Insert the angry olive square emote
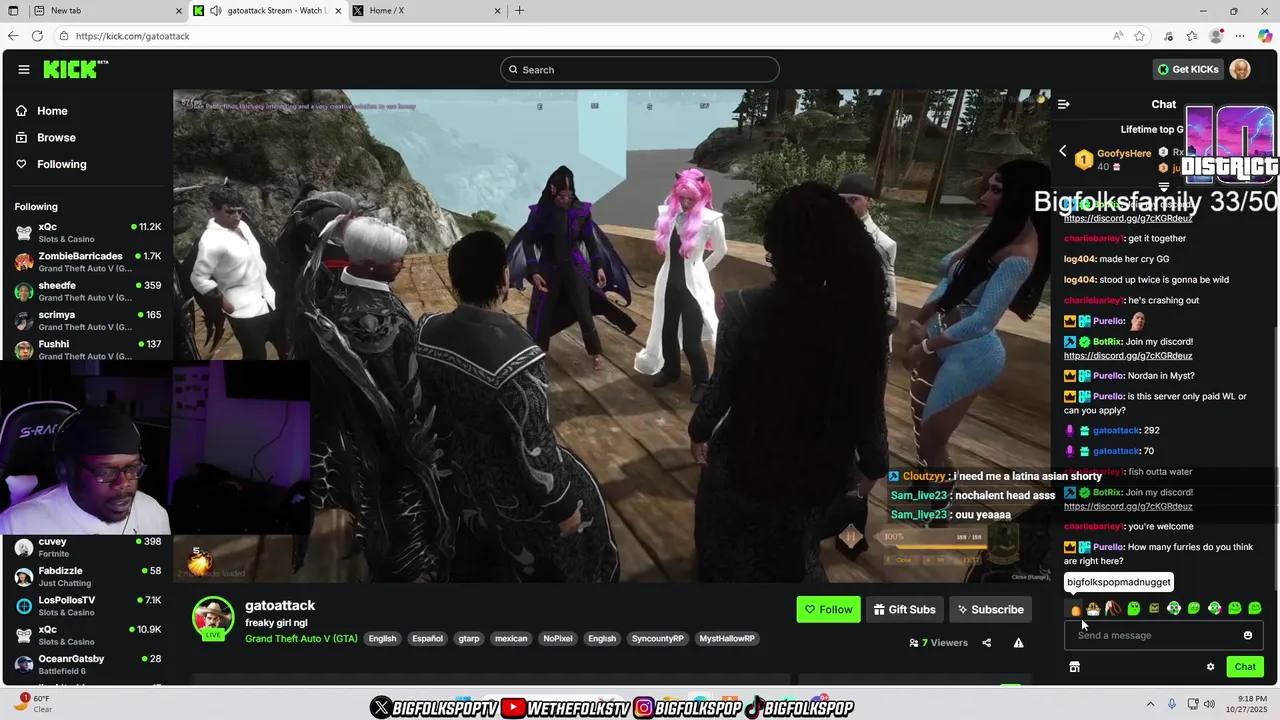This screenshot has width=1280, height=720. (1153, 608)
